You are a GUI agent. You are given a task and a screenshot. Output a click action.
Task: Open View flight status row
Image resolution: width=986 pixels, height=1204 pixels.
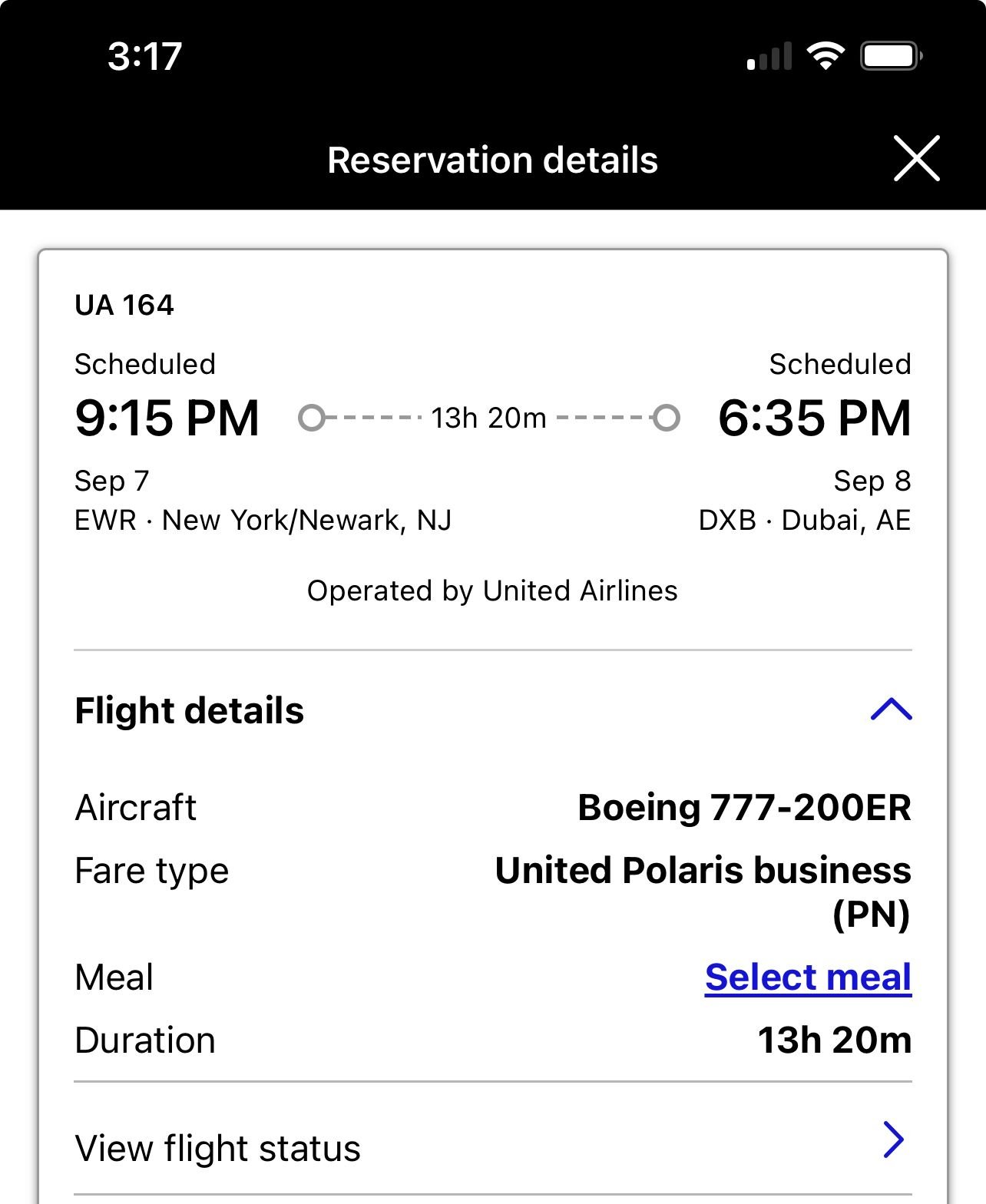pos(218,1148)
